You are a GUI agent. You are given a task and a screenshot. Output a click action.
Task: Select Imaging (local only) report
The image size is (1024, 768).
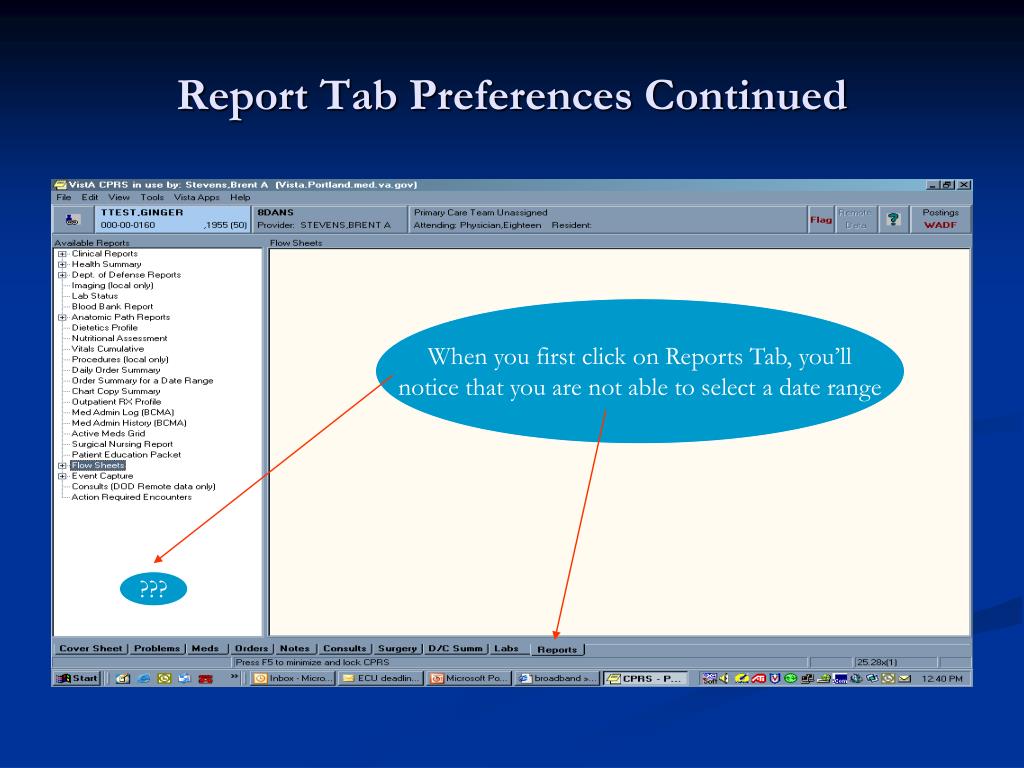tap(112, 285)
